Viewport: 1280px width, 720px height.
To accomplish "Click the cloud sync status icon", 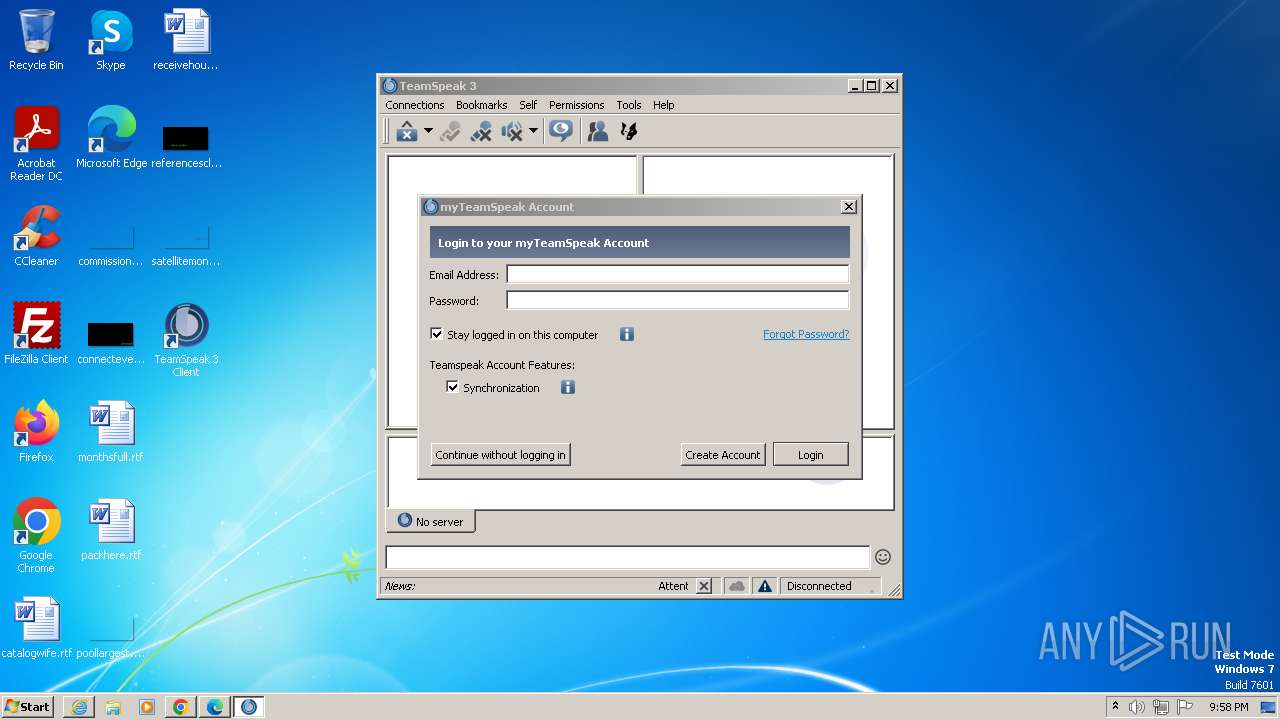I will (x=737, y=586).
